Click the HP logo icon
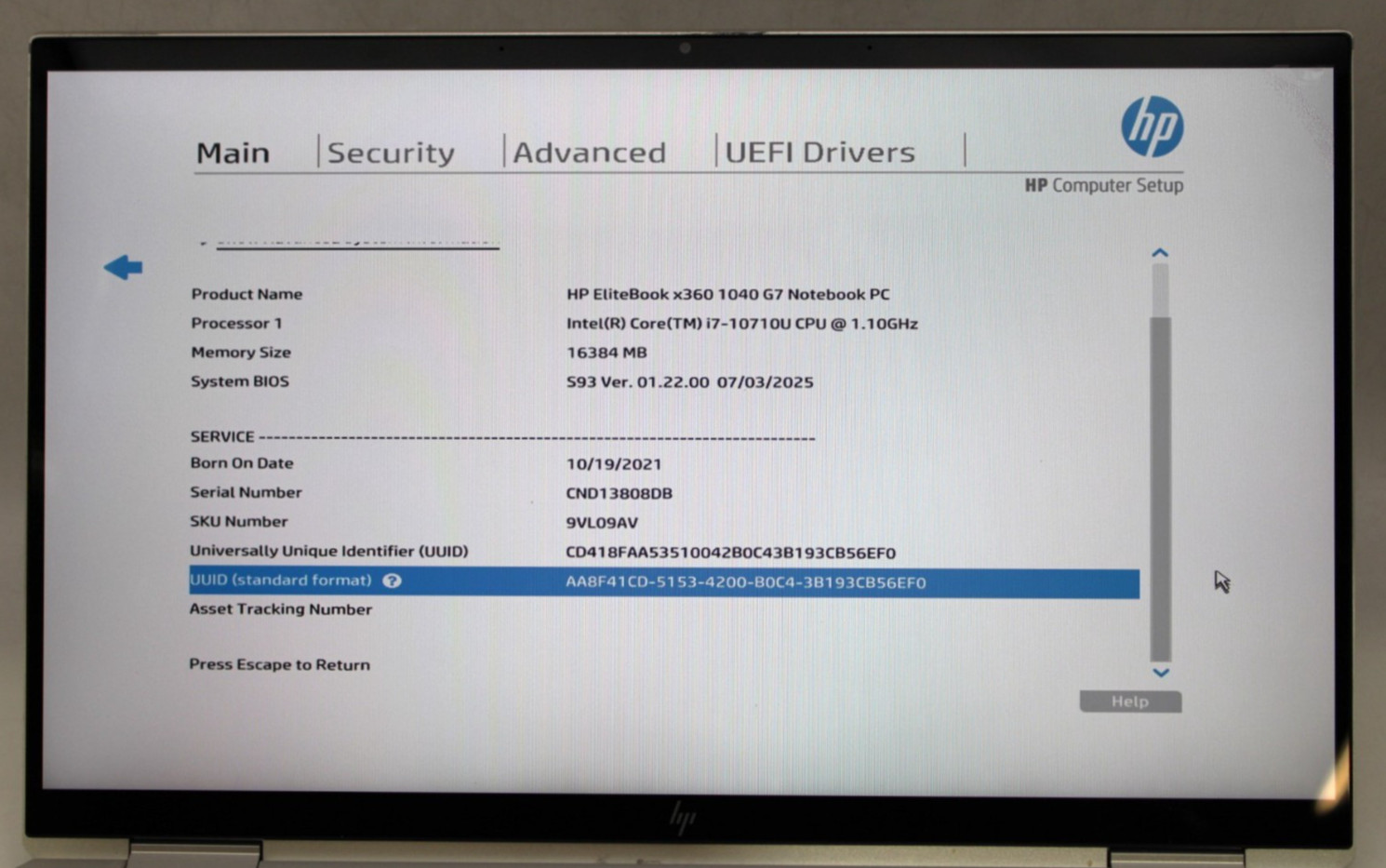Screen dimensions: 1386x868 (x=1152, y=127)
